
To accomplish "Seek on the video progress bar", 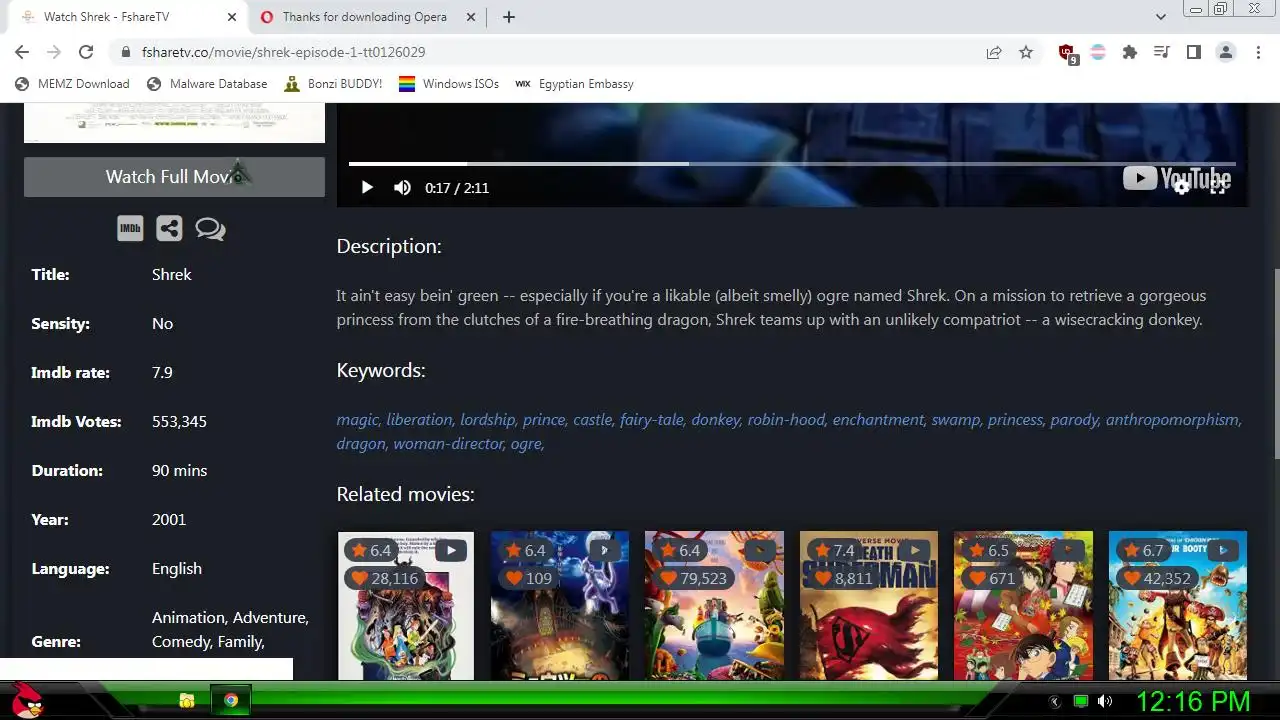I will pos(792,163).
